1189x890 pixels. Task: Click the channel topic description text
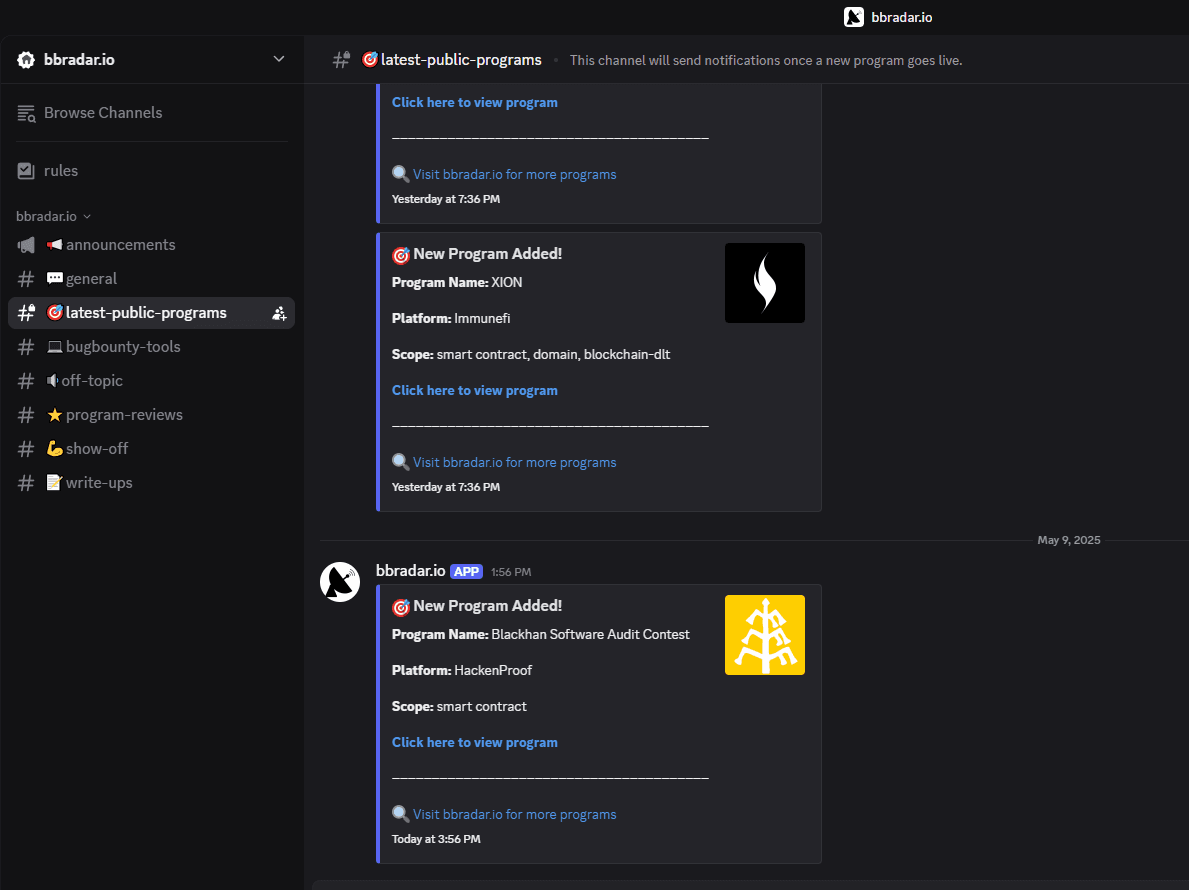pos(766,61)
